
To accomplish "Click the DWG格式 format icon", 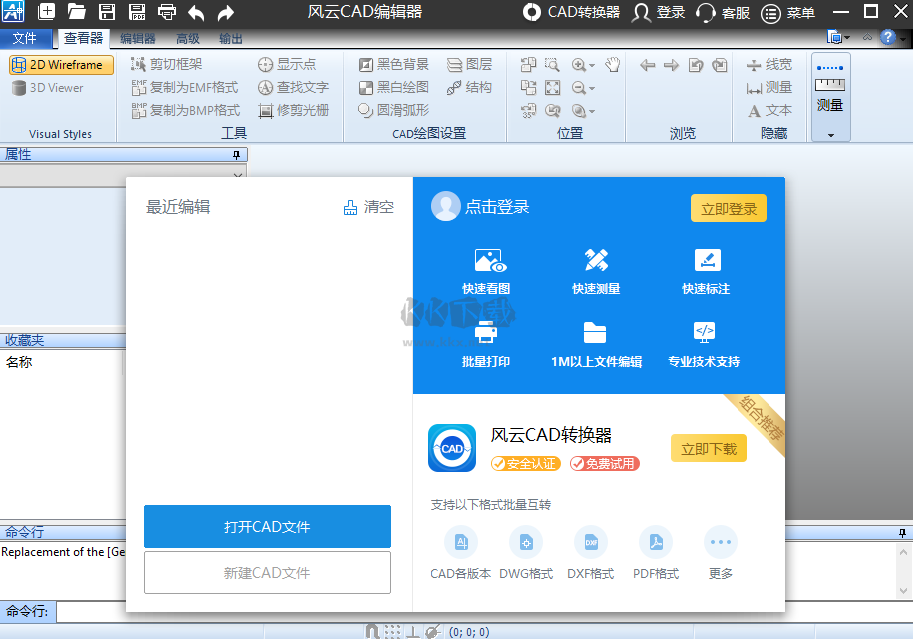I will coord(526,543).
